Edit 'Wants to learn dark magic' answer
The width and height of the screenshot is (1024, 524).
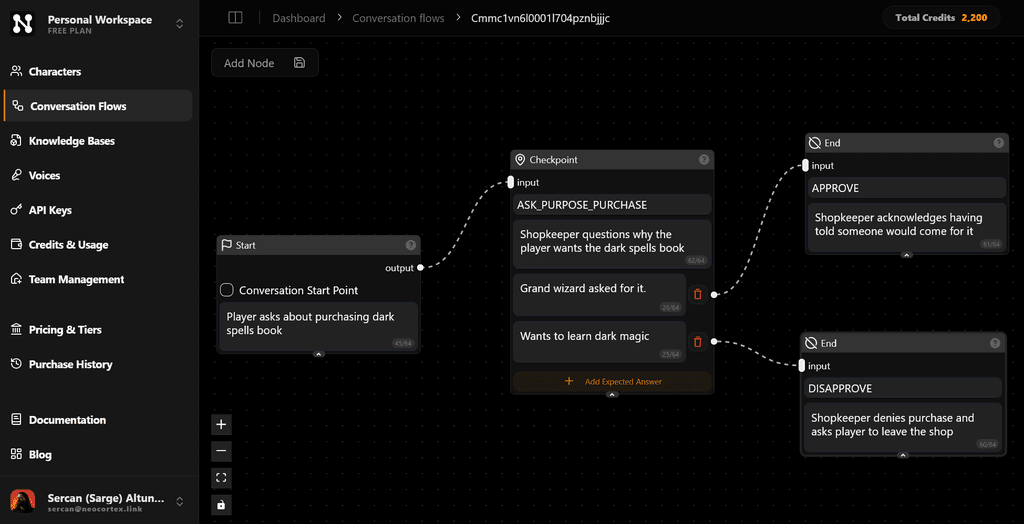[600, 341]
